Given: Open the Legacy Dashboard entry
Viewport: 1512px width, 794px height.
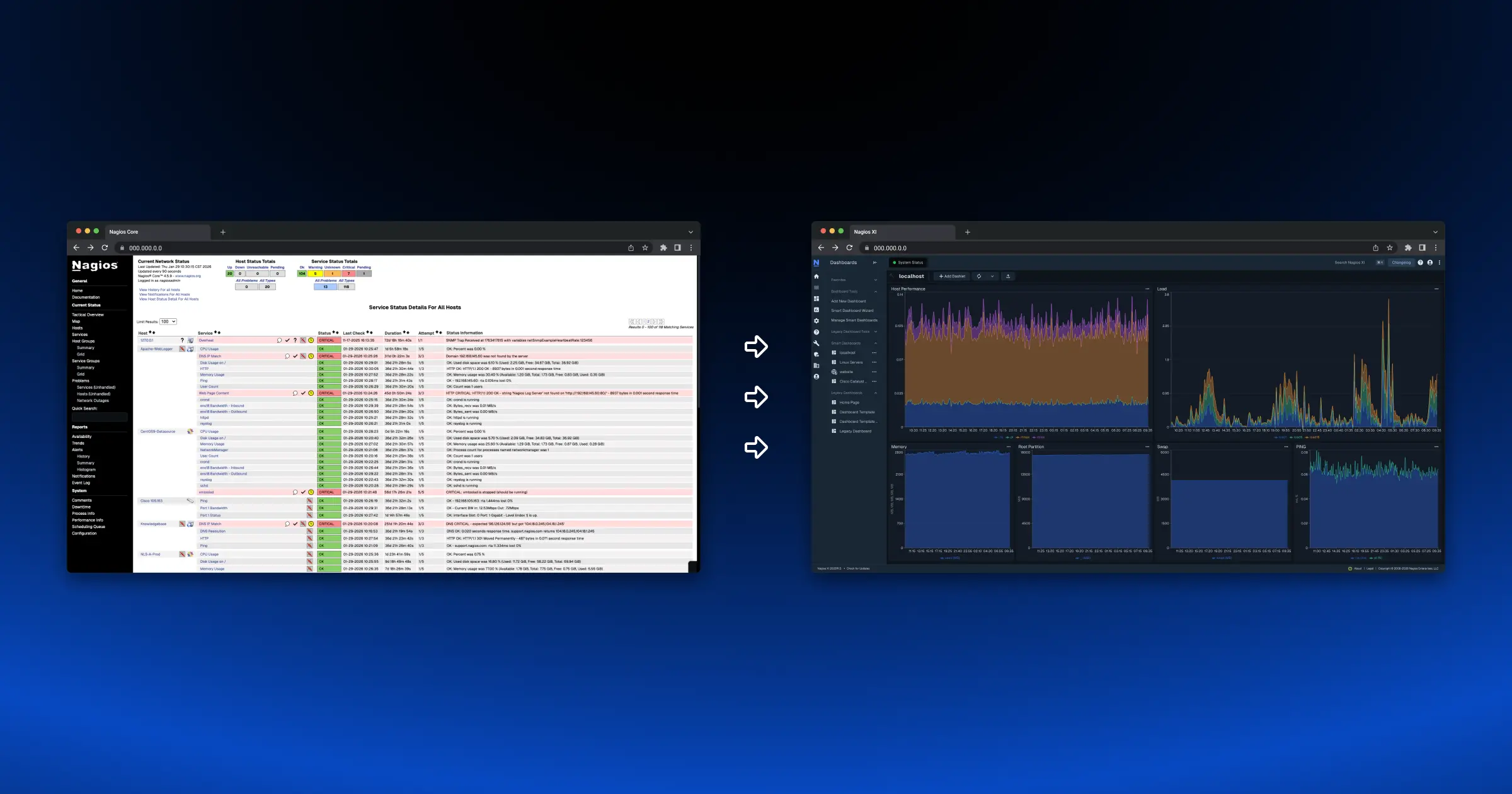Looking at the screenshot, I should click(855, 432).
